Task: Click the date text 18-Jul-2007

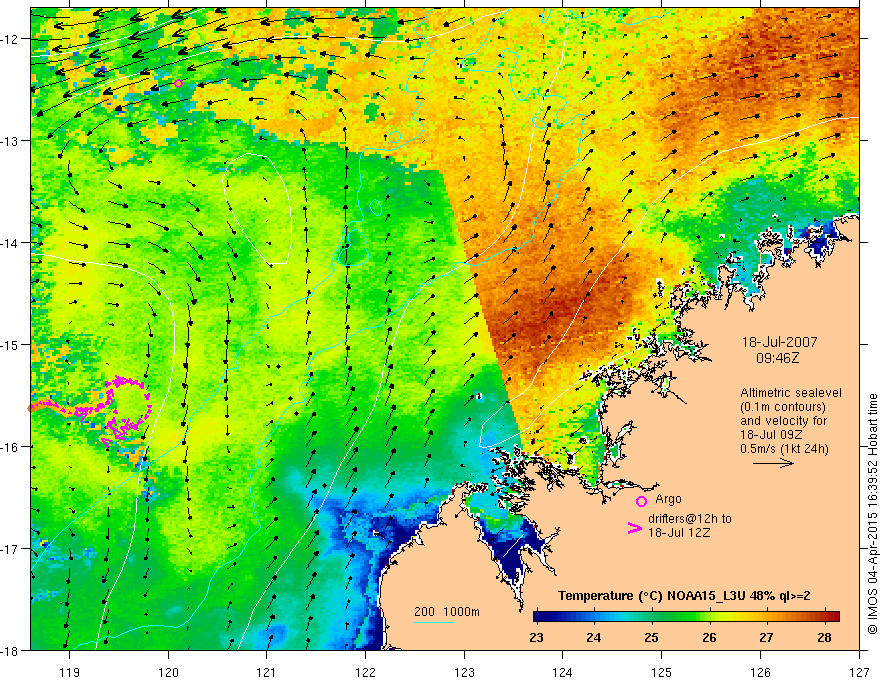Action: click(780, 342)
